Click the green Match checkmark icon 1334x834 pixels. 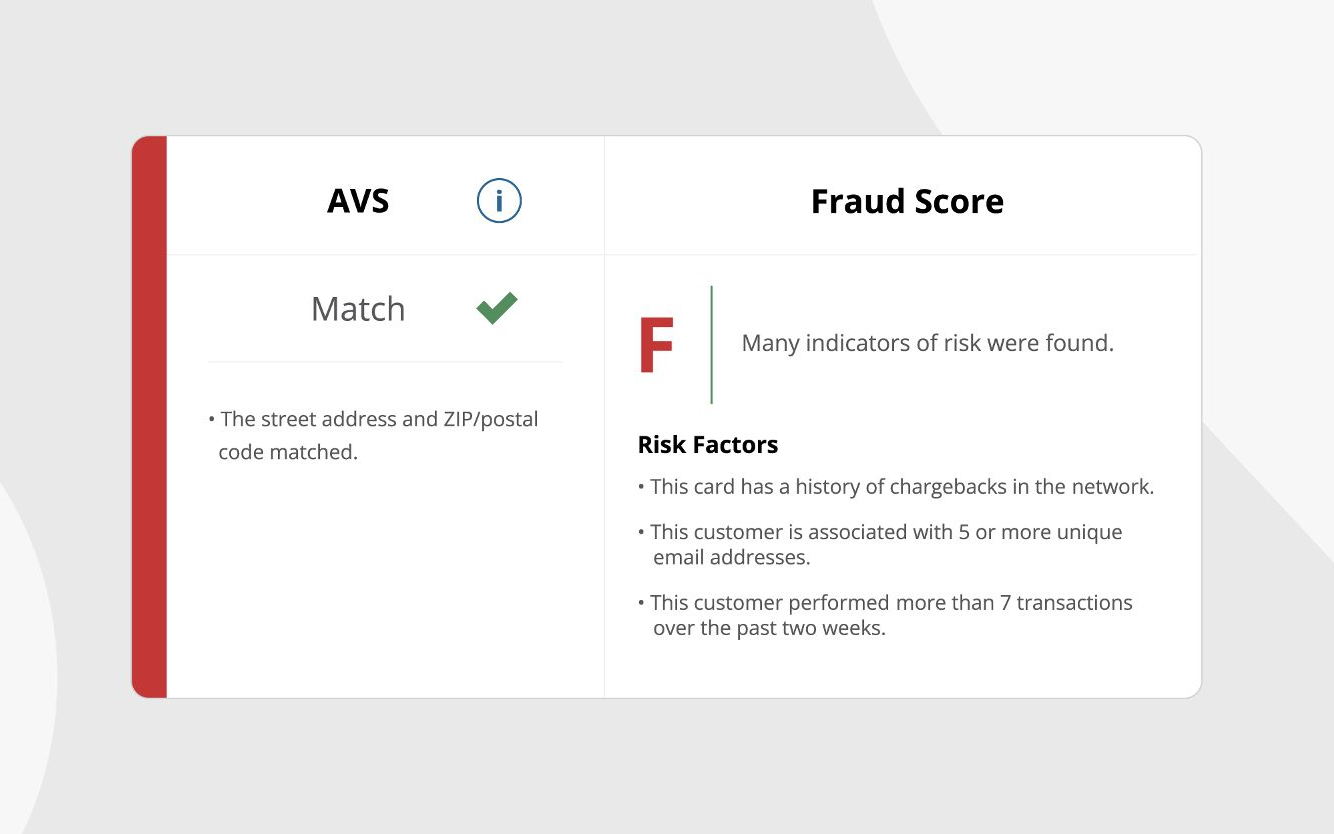tap(497, 308)
